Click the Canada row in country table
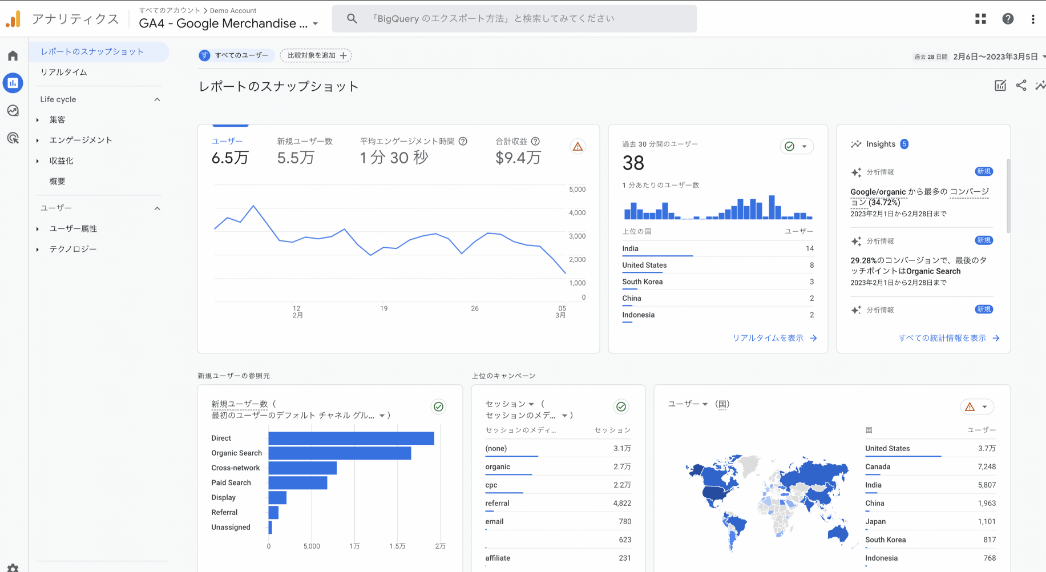Viewport: 1046px width, 572px height. pos(930,467)
